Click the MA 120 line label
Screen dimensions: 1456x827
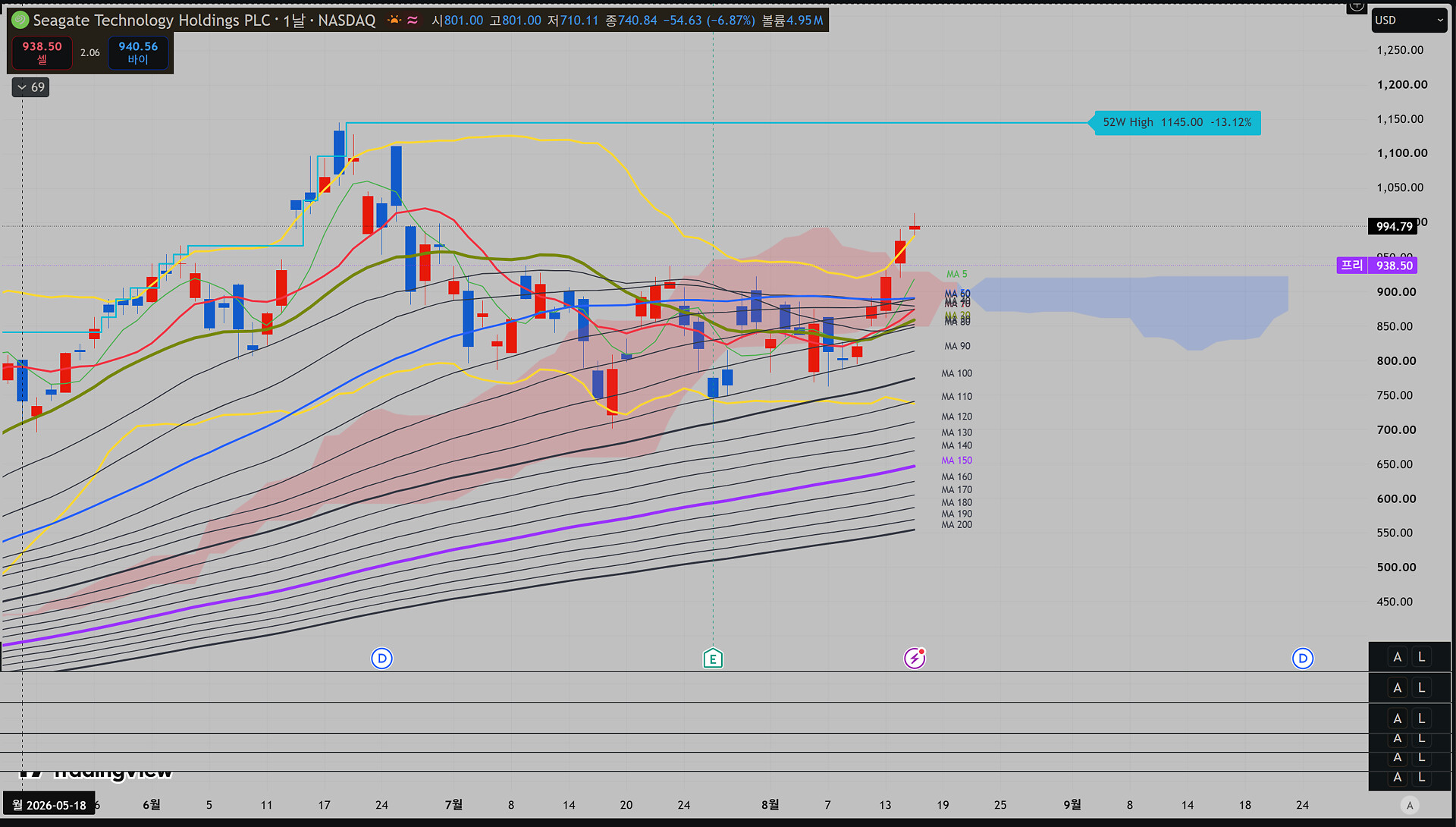[x=957, y=417]
